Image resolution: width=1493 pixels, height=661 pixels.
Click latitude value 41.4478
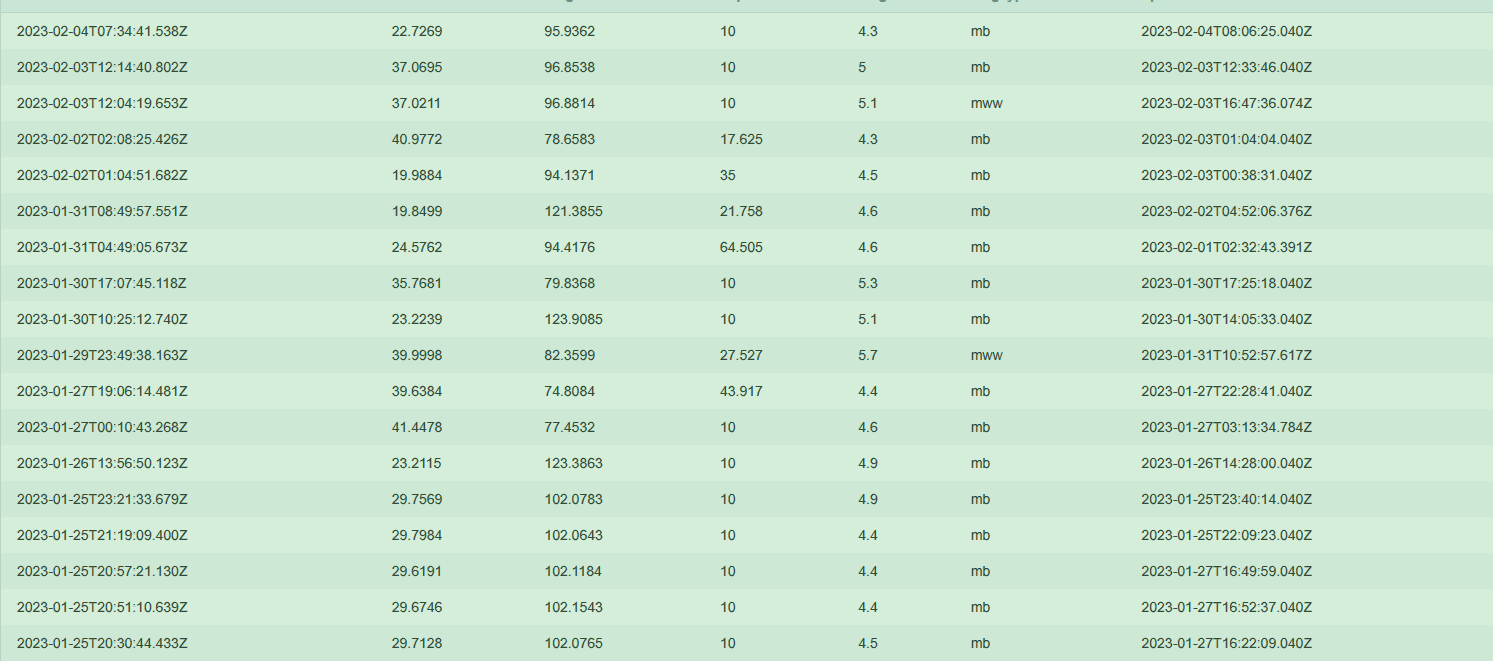417,427
